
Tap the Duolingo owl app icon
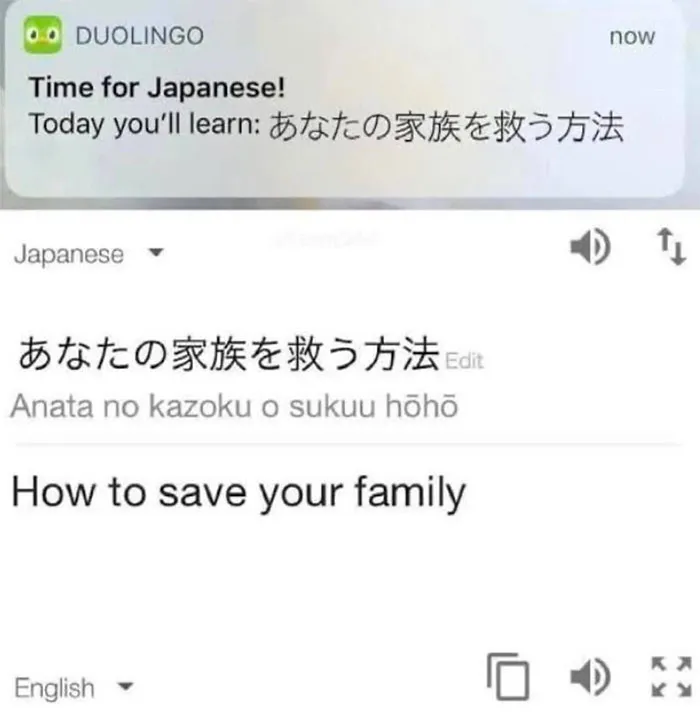[43, 35]
